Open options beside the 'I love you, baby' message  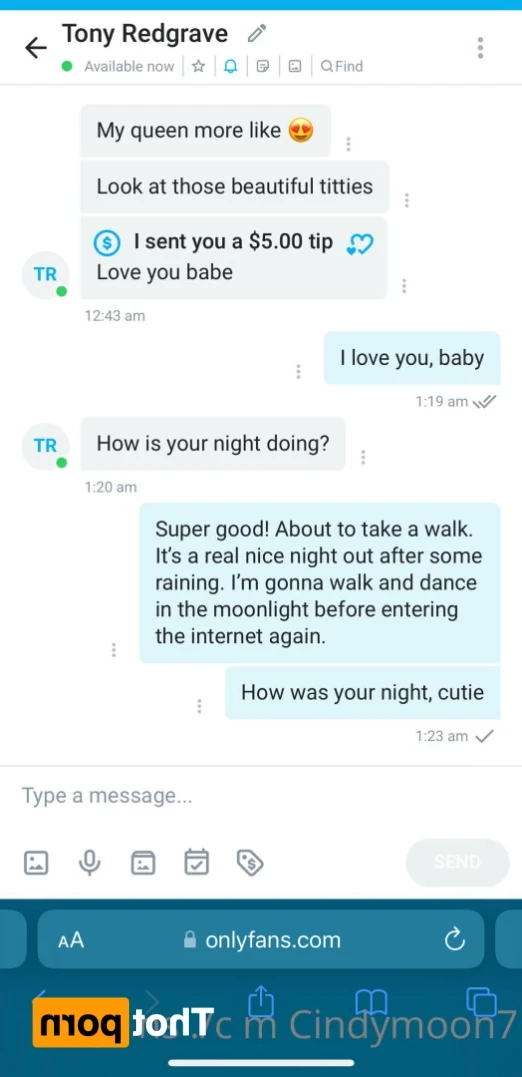click(x=298, y=372)
